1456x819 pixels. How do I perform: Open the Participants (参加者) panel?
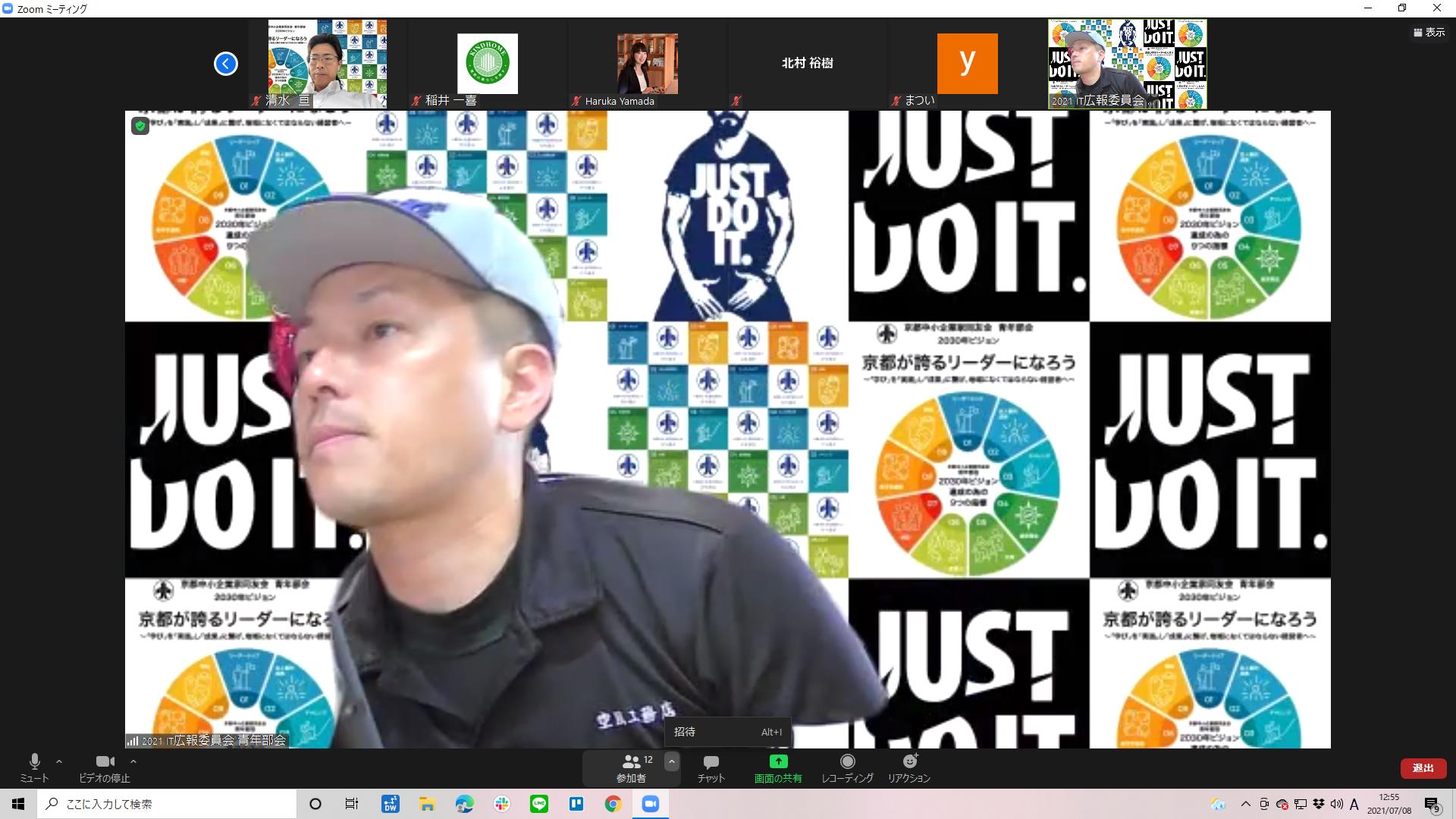(632, 767)
